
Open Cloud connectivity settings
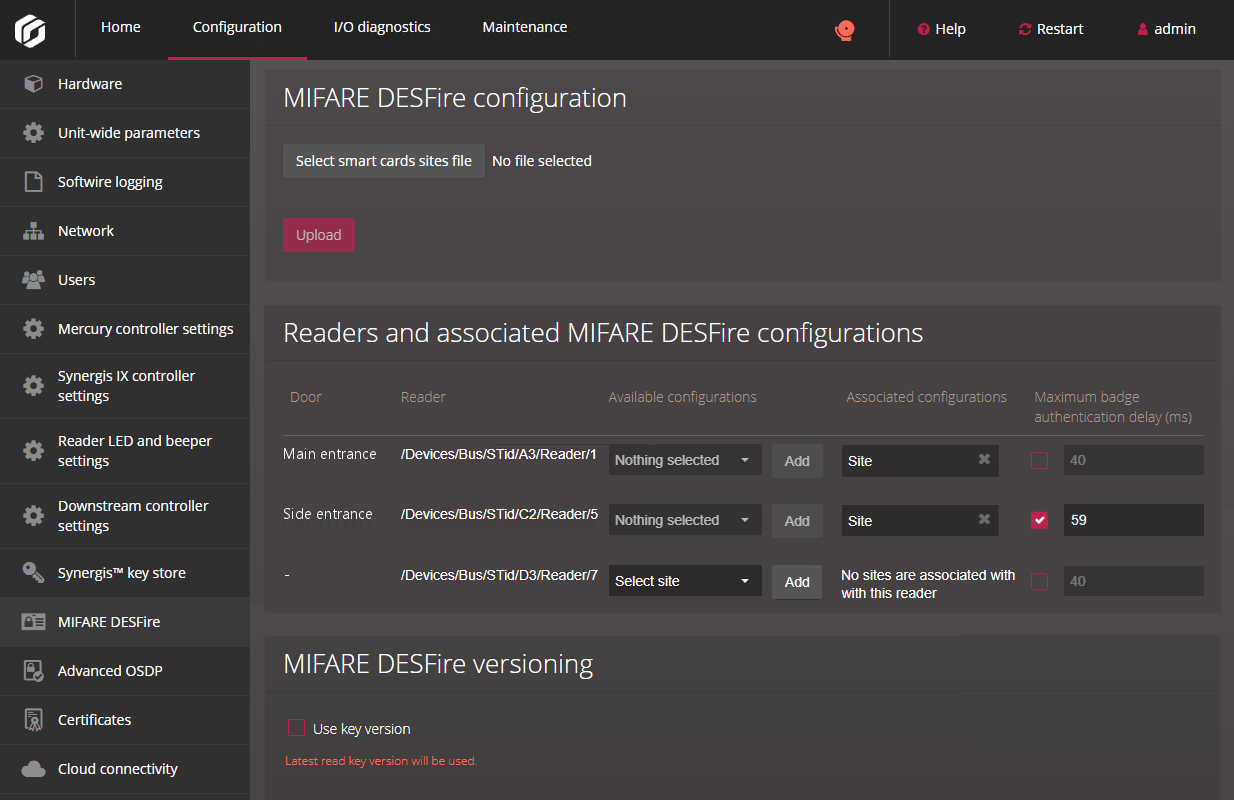(x=117, y=769)
